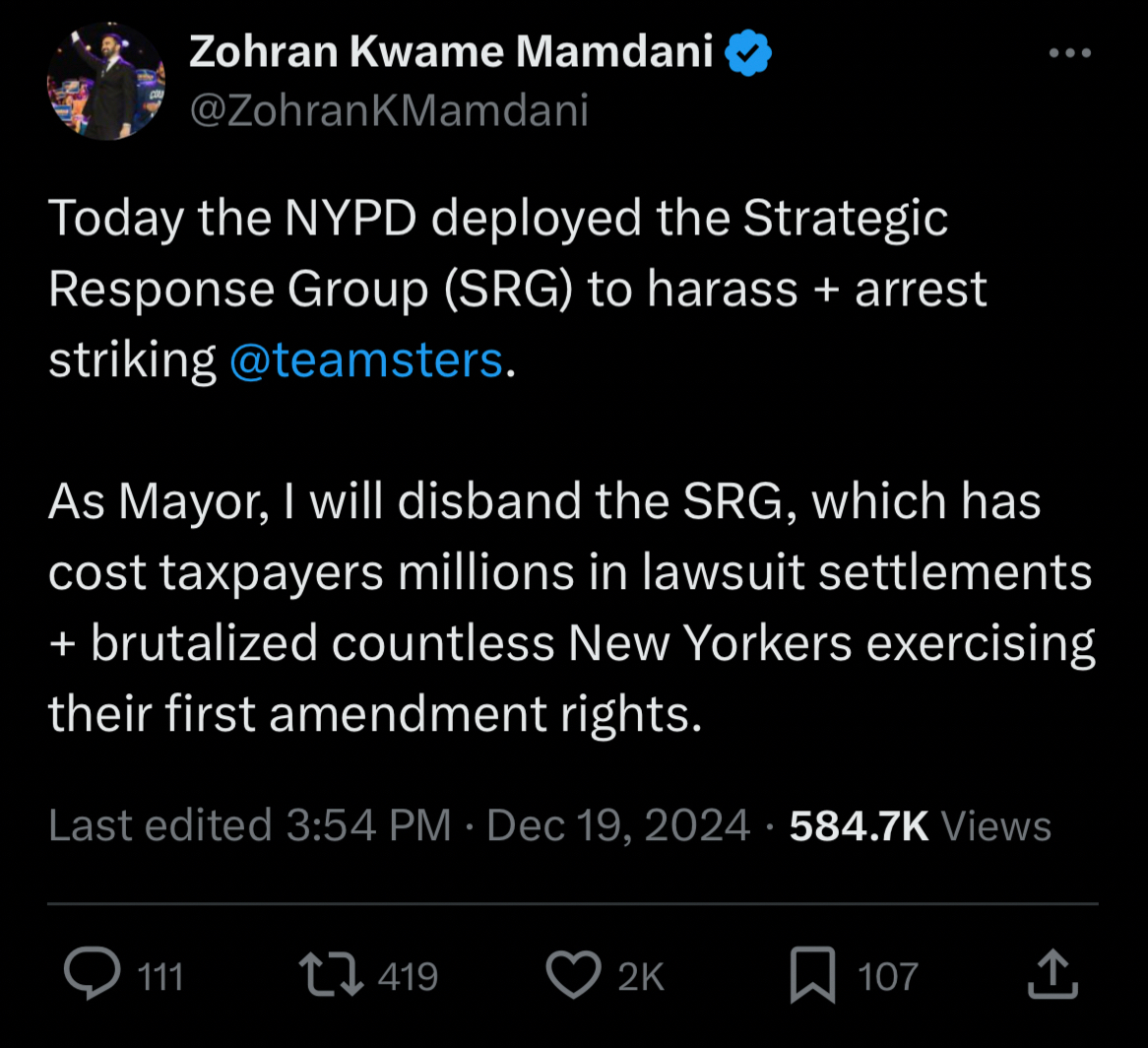
Task: Open Zohran Kwame Mamdani's profile picture
Action: pos(106,82)
